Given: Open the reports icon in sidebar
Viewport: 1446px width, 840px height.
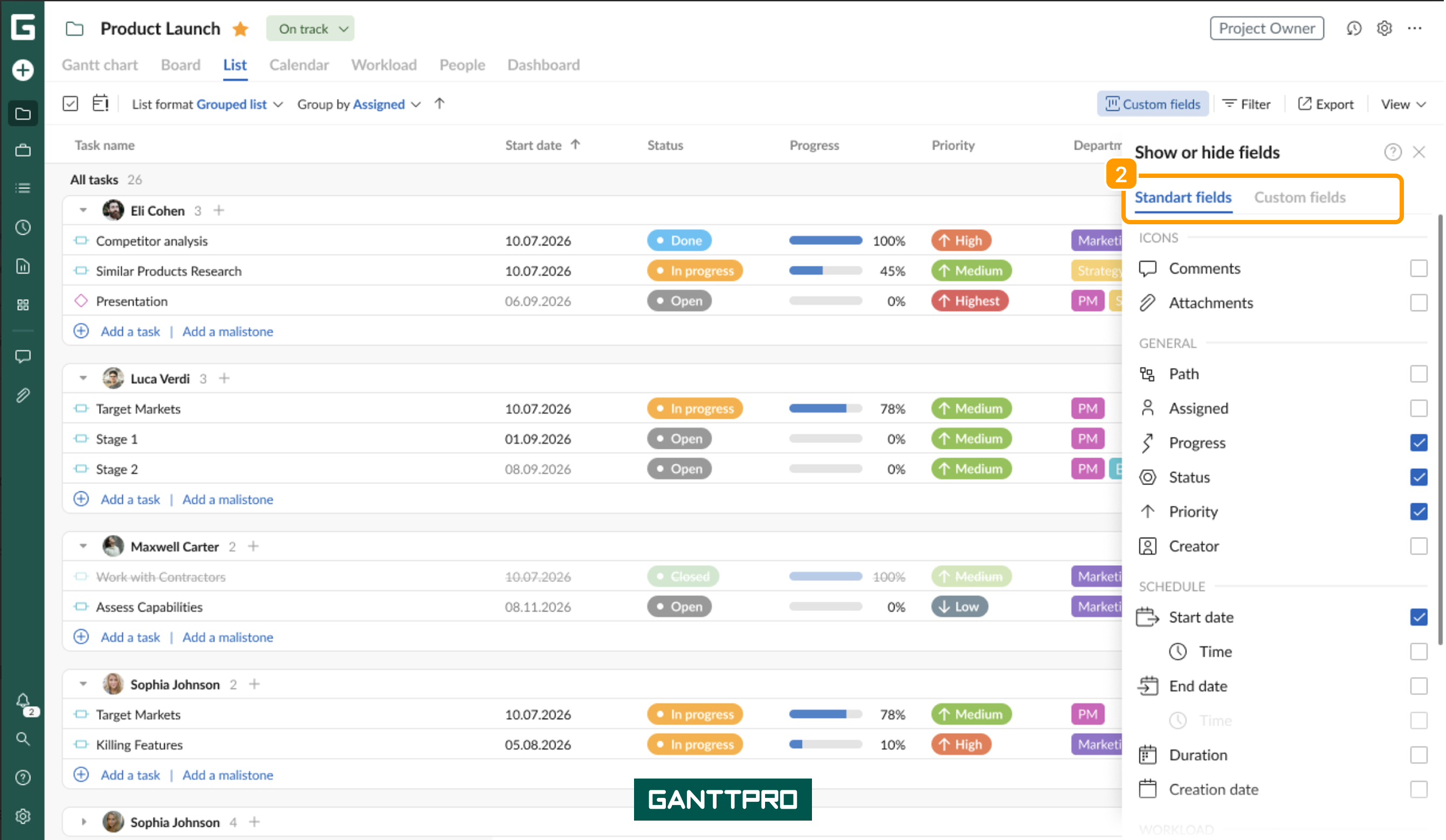Looking at the screenshot, I should (x=23, y=266).
